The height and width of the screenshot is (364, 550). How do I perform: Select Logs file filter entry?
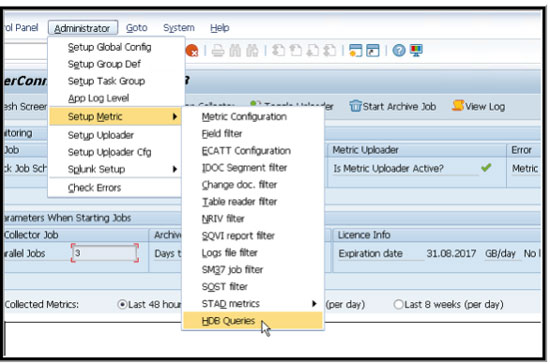click(253, 253)
